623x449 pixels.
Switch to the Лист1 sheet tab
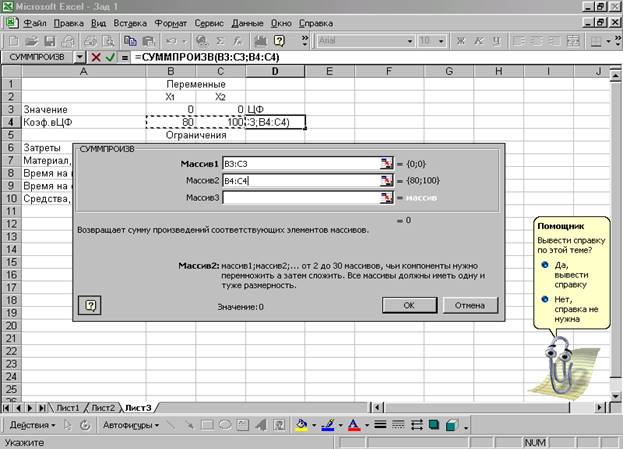[69, 408]
